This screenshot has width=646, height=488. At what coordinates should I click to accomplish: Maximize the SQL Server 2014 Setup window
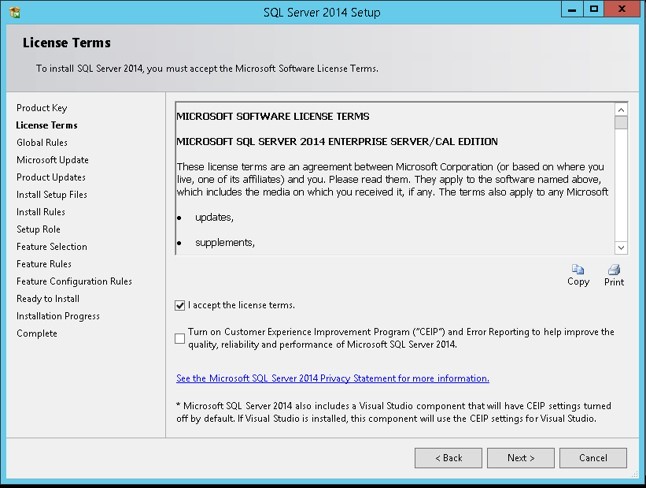click(x=594, y=9)
